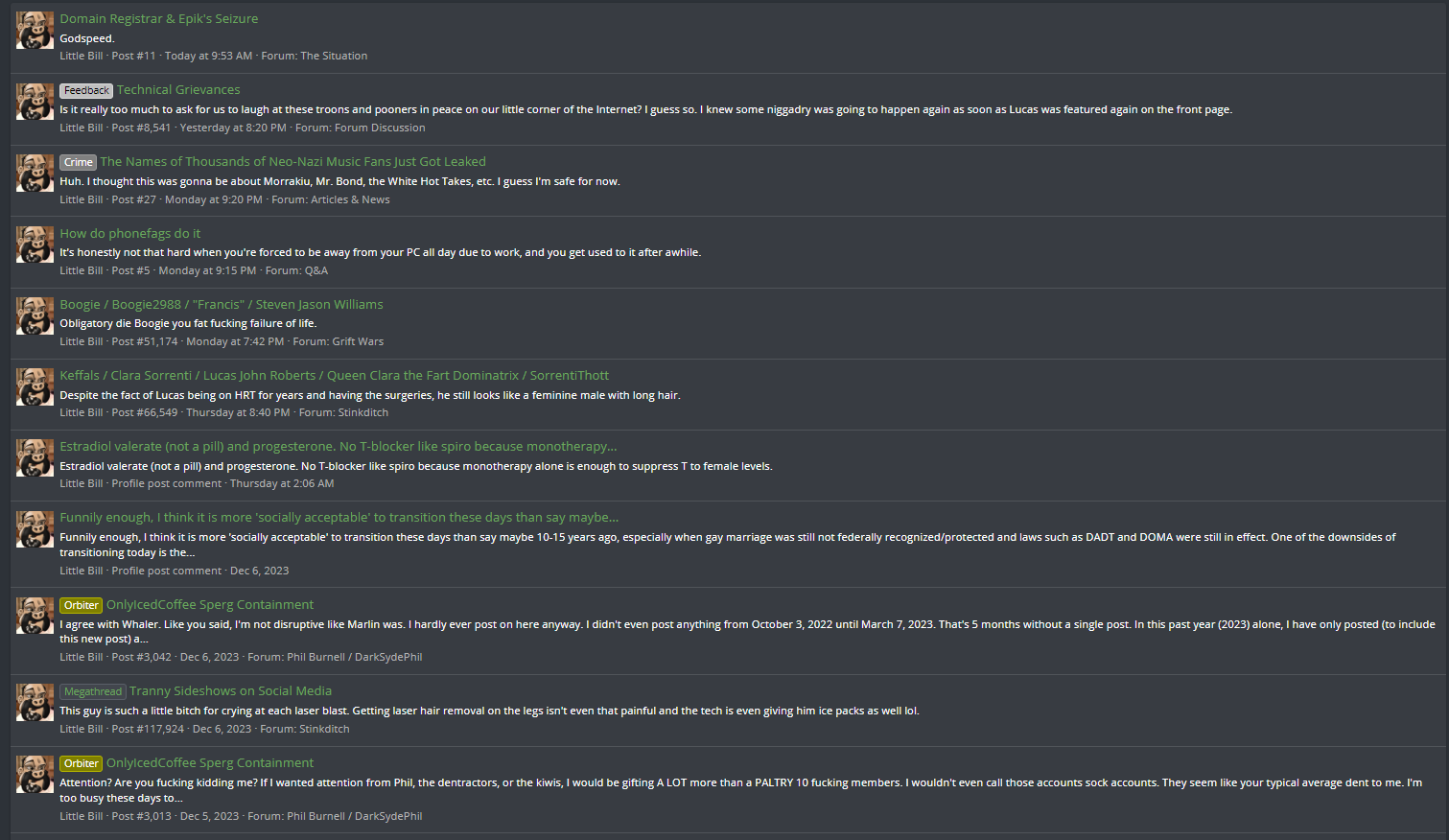
Task: Click avatar beside the Grift Wars result
Action: tap(35, 315)
